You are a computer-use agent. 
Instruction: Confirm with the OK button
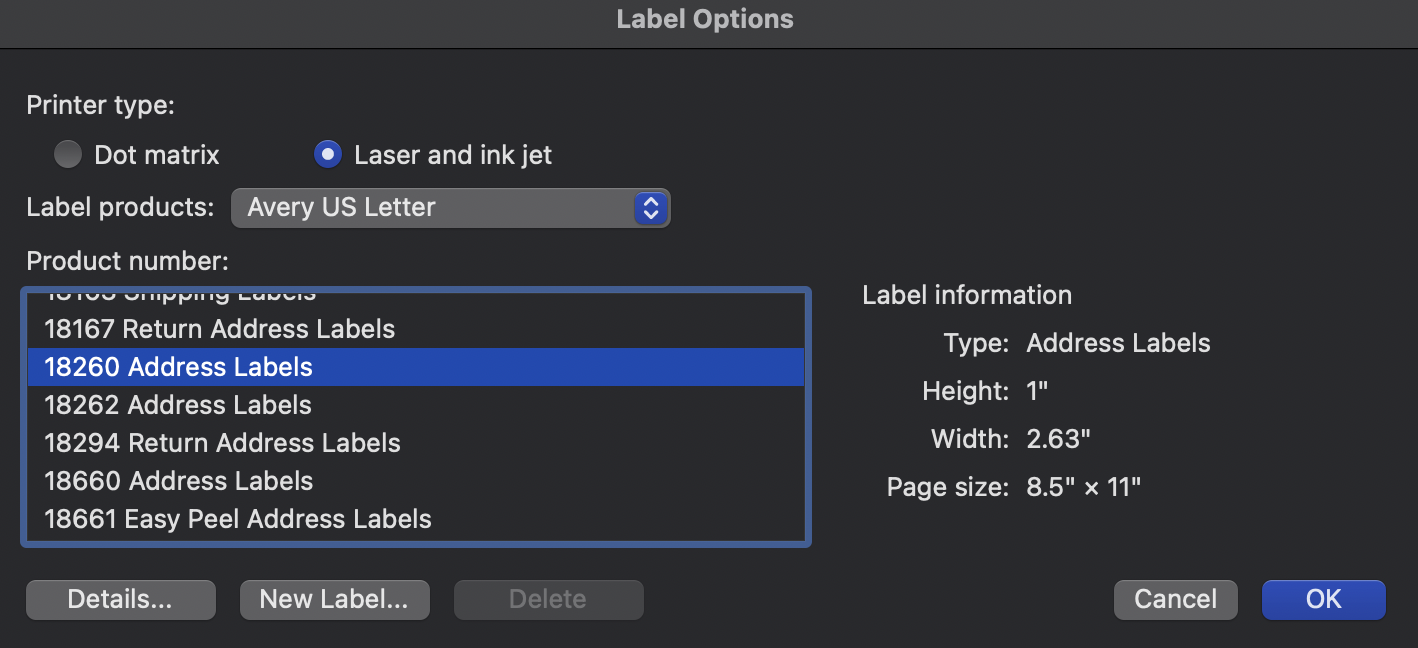(1323, 599)
